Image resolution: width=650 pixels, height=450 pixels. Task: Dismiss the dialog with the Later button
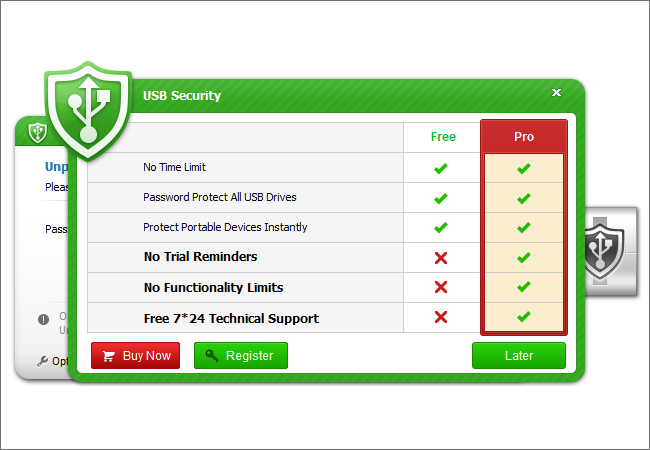pos(519,356)
